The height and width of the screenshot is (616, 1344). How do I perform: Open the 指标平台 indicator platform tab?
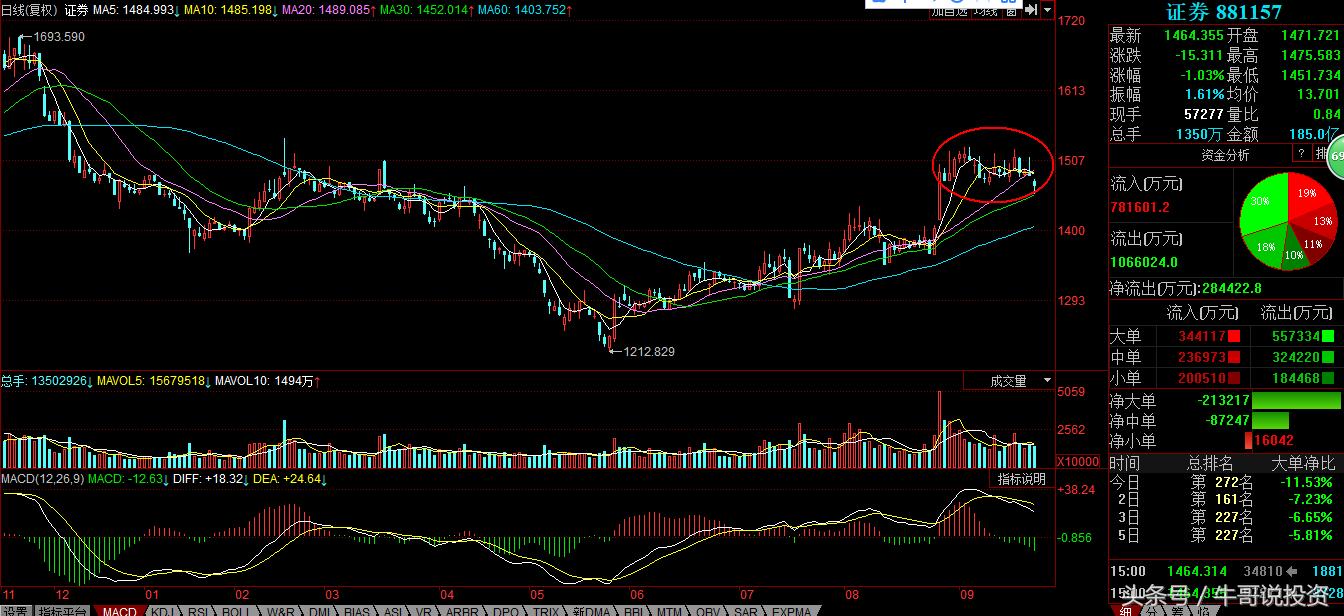pos(62,611)
